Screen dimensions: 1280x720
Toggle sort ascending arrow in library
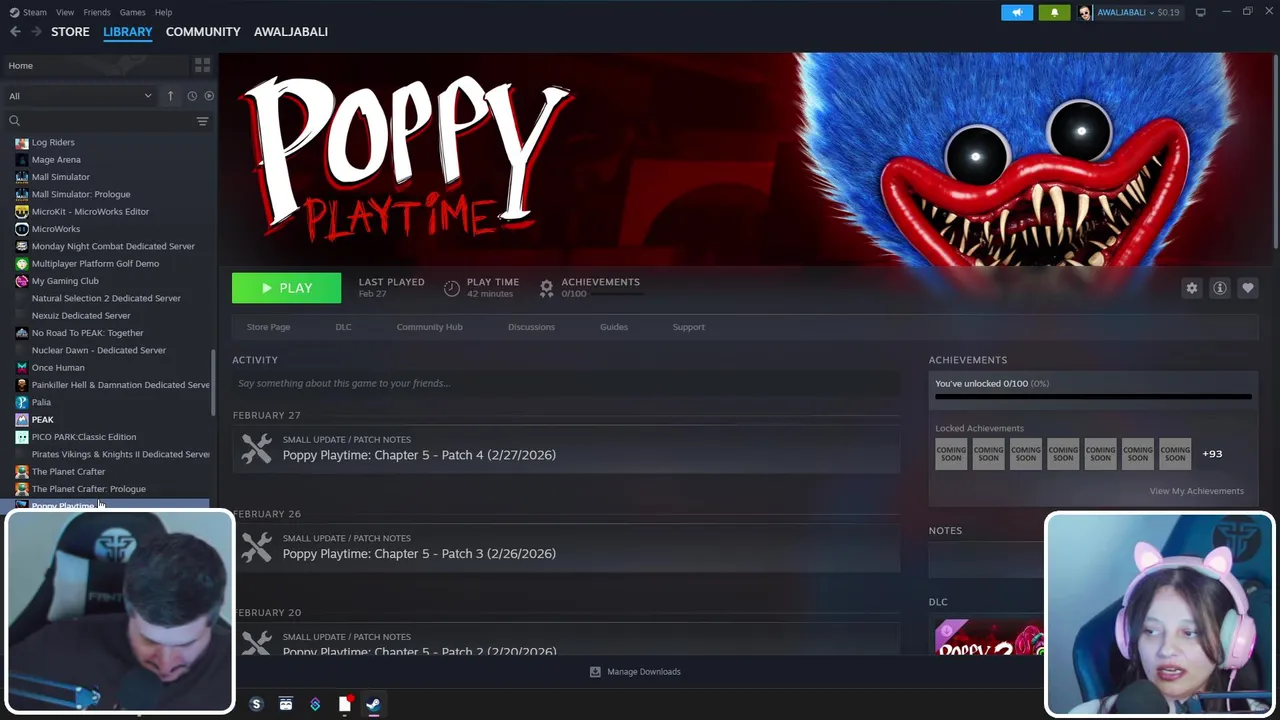pyautogui.click(x=170, y=96)
